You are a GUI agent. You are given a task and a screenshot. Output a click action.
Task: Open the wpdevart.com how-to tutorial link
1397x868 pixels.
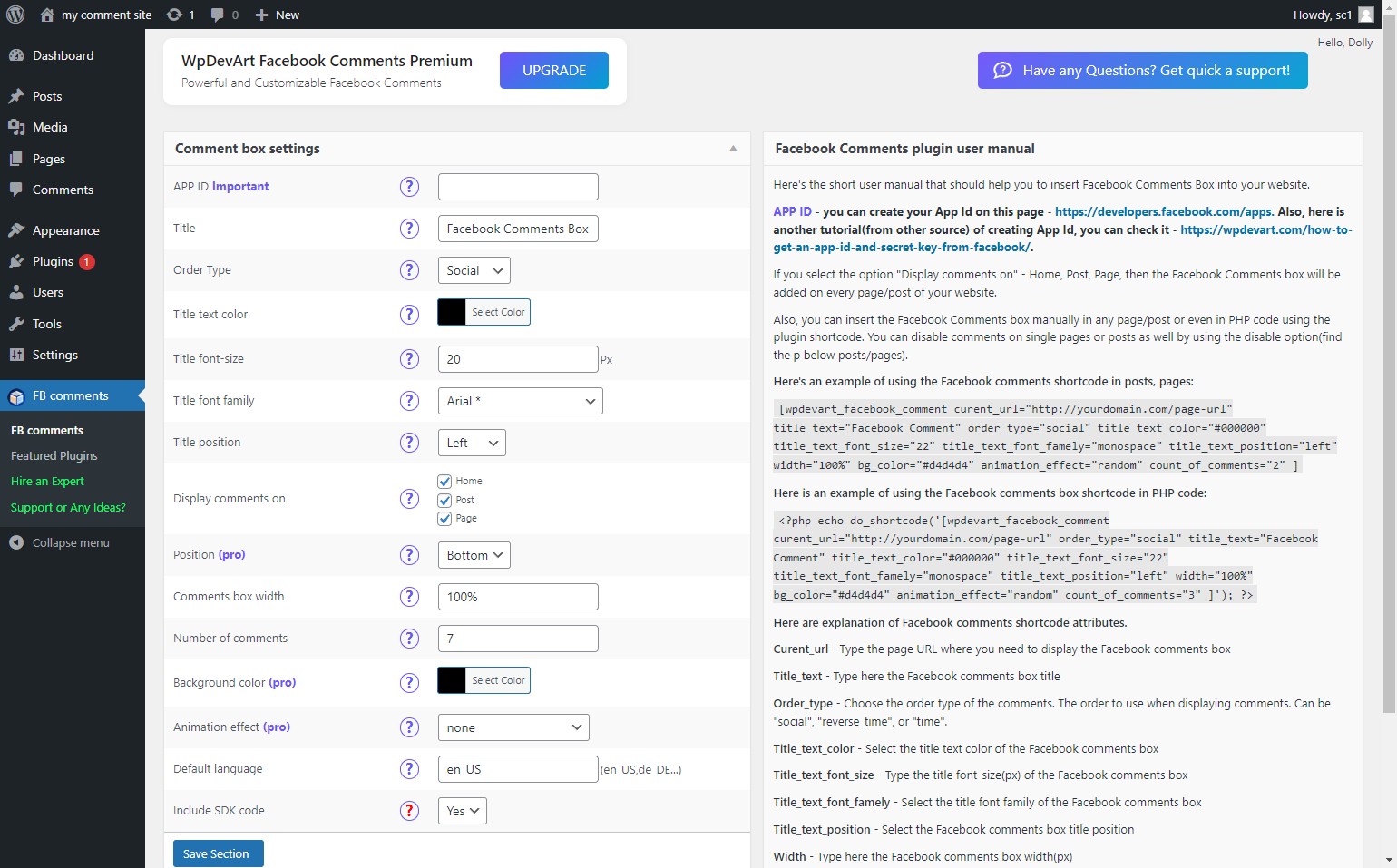click(x=1062, y=239)
